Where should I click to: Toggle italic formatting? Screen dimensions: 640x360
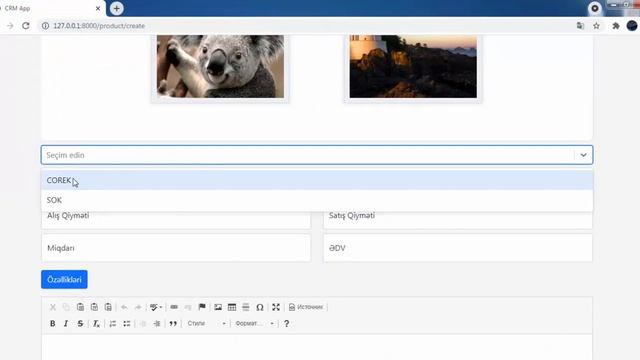[66, 323]
